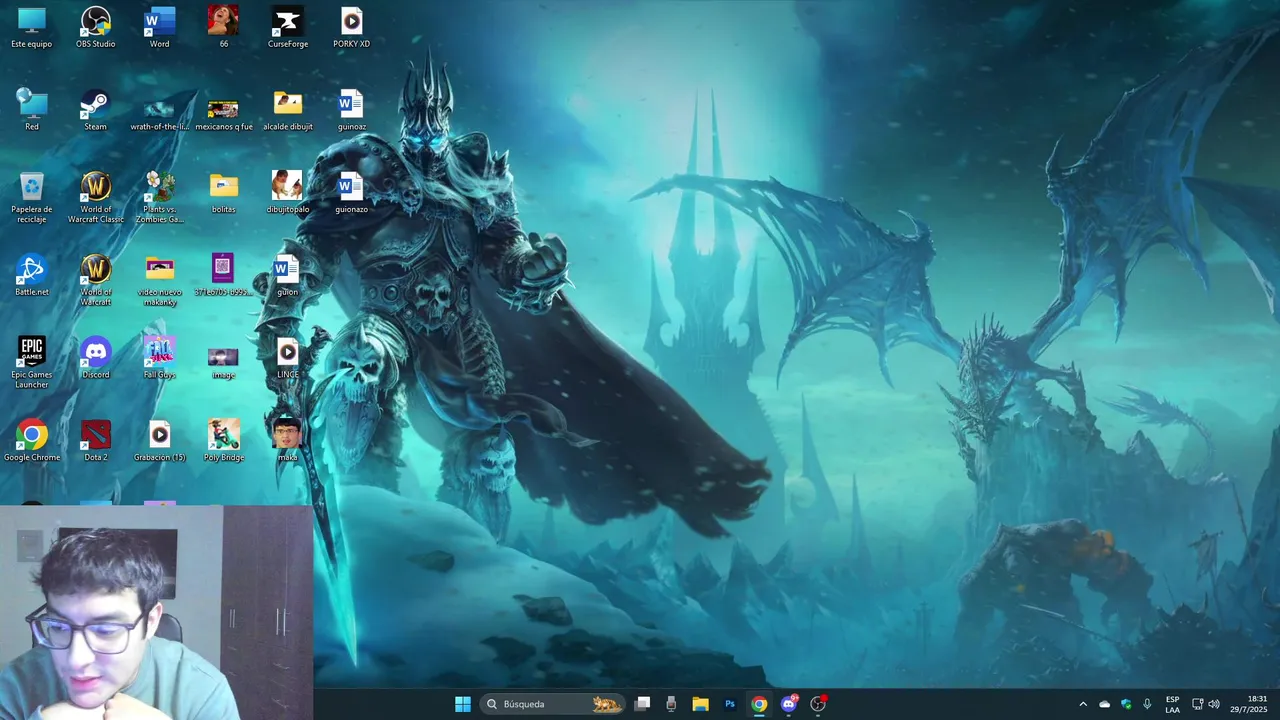The width and height of the screenshot is (1280, 720).
Task: Open the CurseForge shortcut
Action: pyautogui.click(x=288, y=28)
